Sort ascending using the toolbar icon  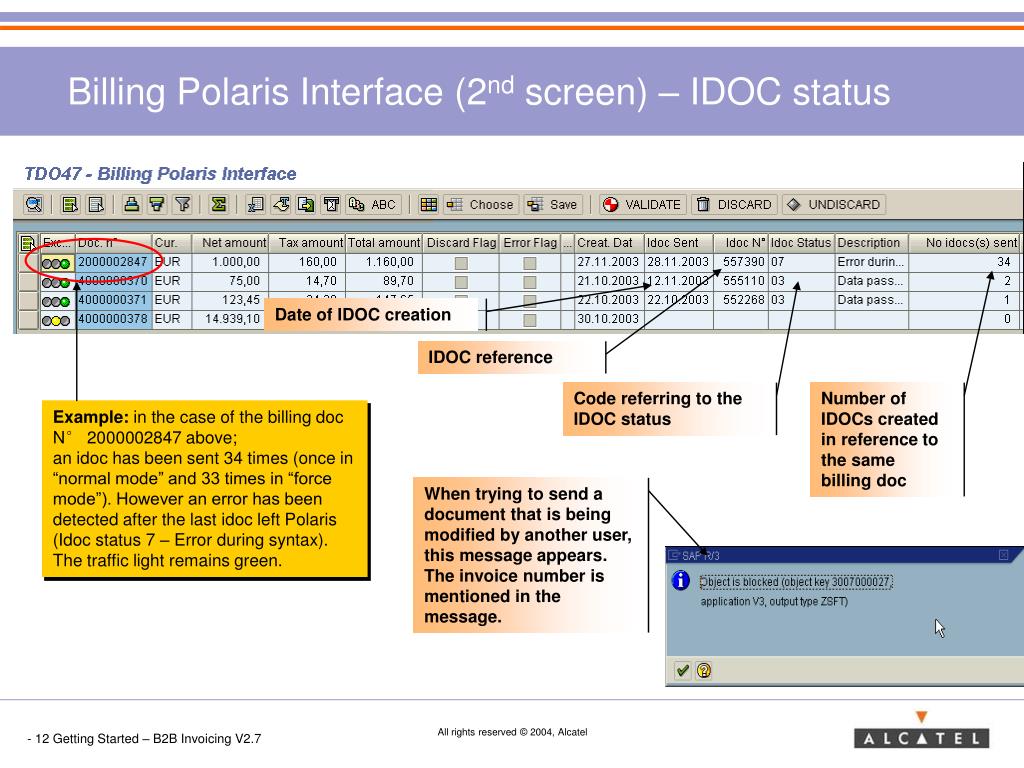pyautogui.click(x=131, y=204)
